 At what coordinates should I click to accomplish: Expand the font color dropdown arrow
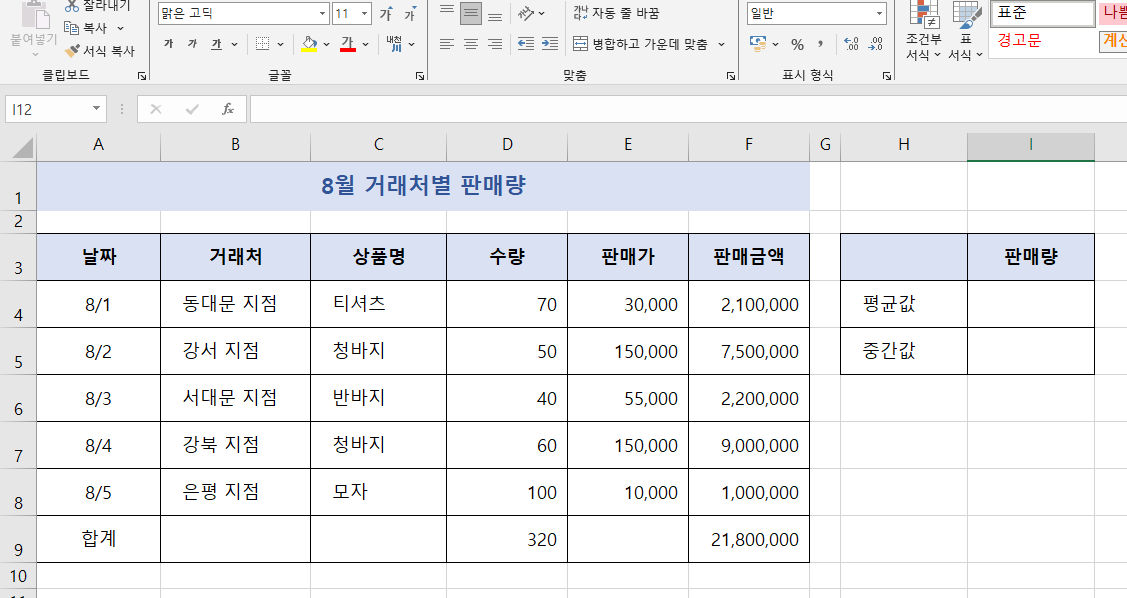(x=365, y=45)
